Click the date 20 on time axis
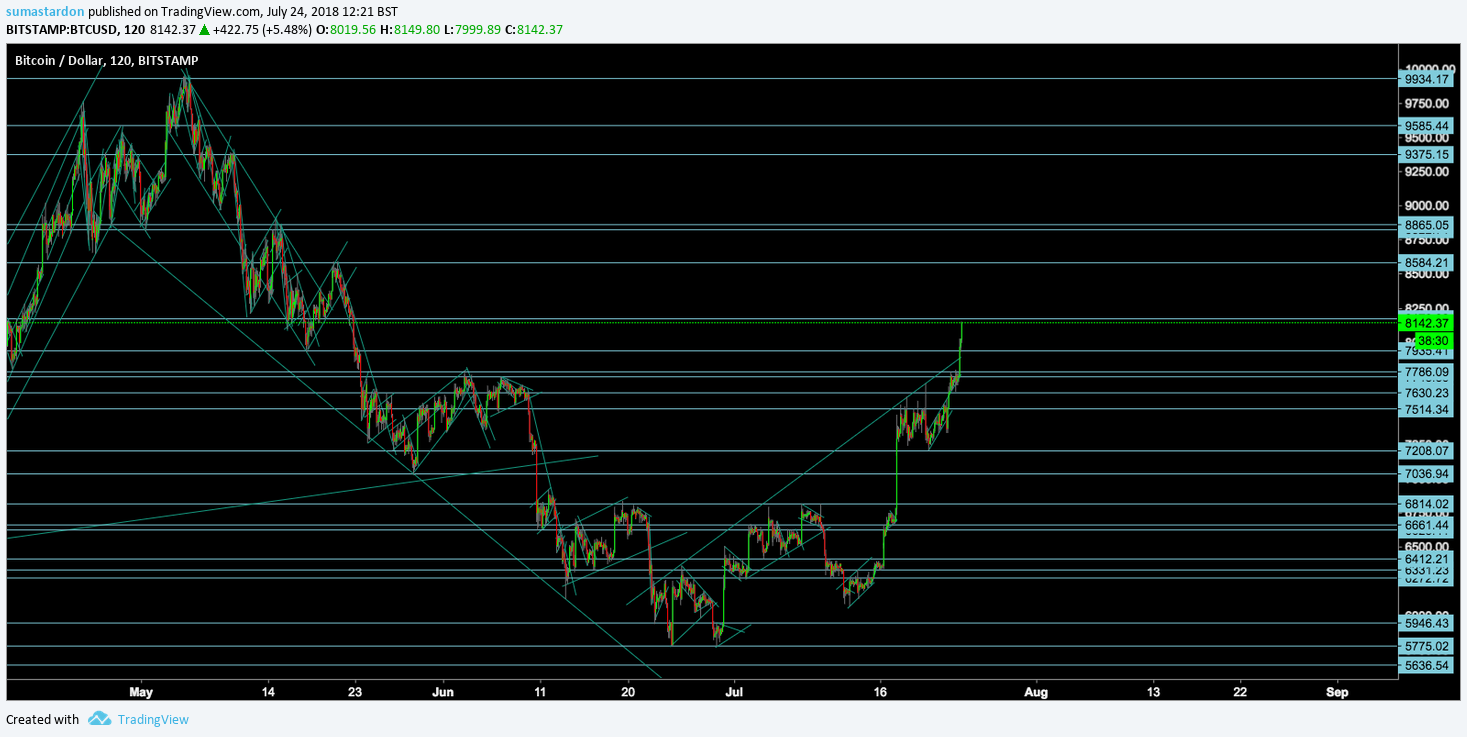 pos(628,691)
